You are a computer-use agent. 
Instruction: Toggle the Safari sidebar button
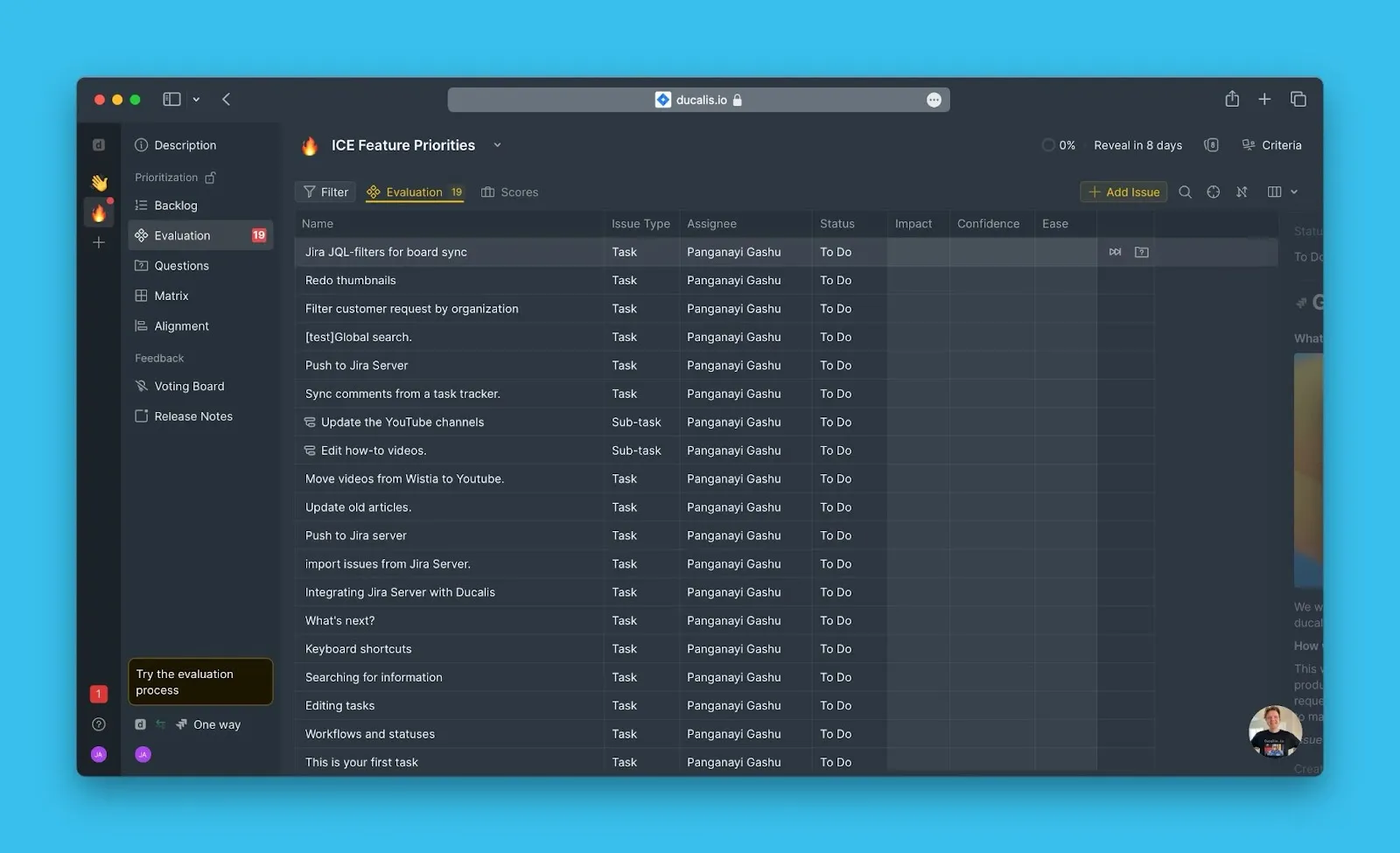pos(171,100)
